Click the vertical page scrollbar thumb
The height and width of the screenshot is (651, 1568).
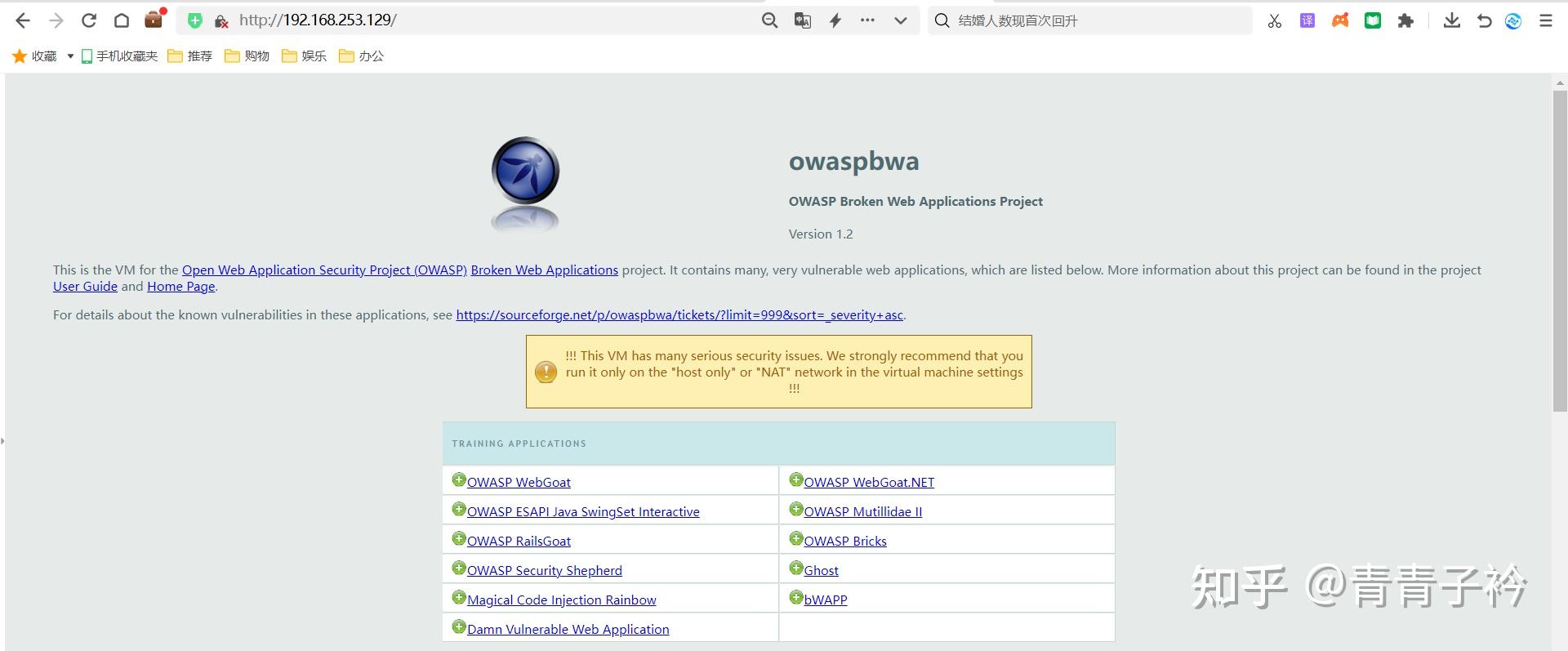[1560, 251]
